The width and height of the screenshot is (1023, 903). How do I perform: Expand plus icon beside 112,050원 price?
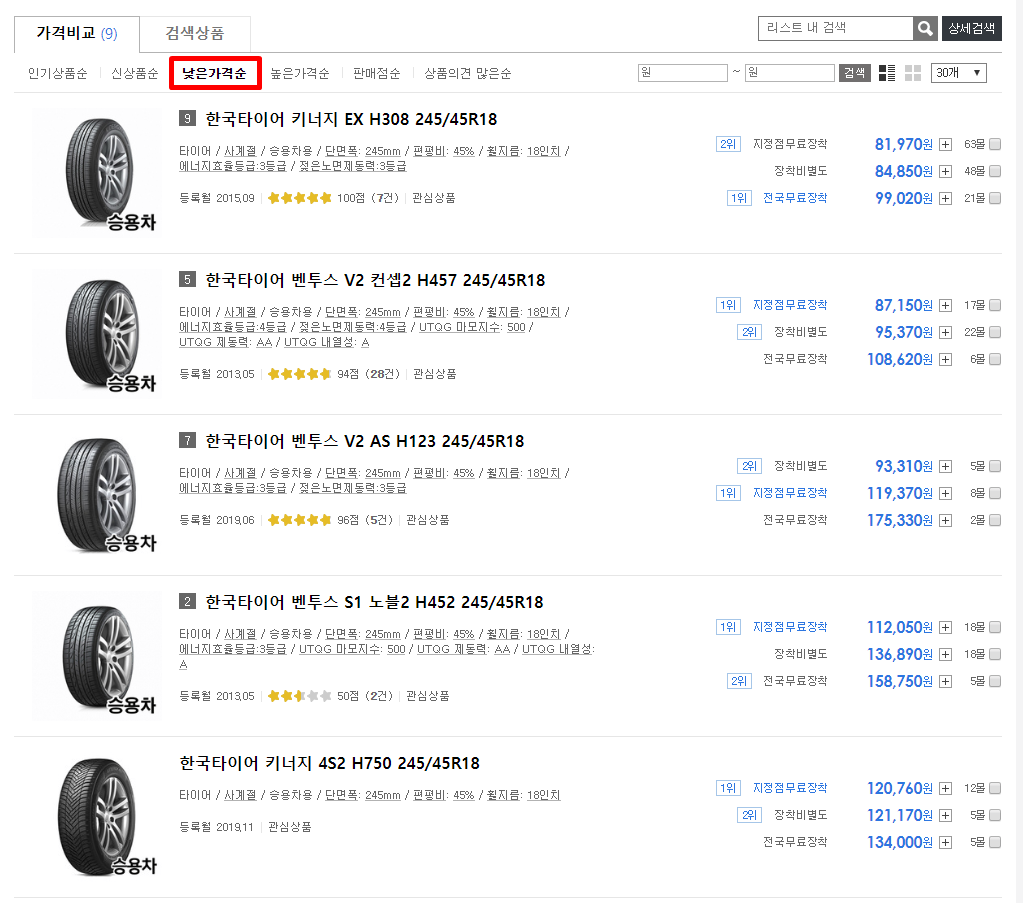tap(945, 628)
